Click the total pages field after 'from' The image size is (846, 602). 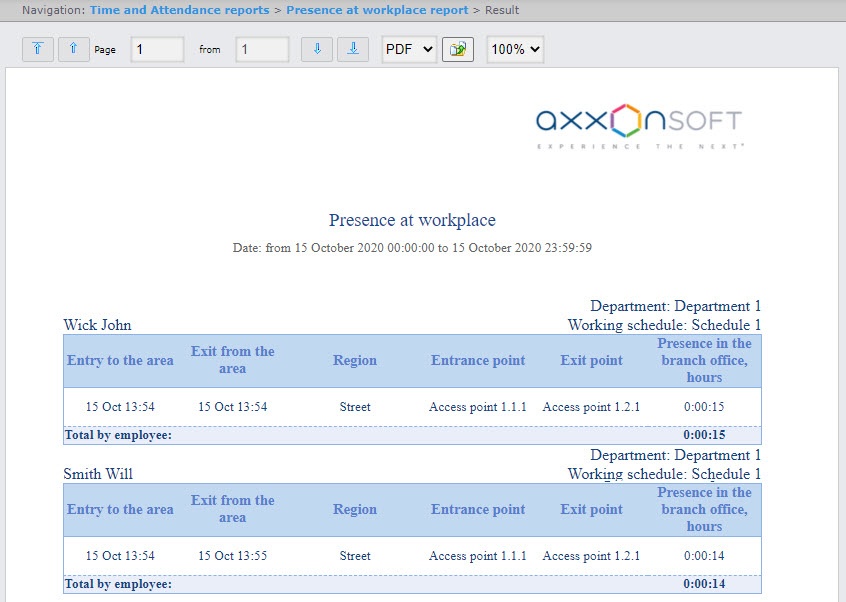pos(262,49)
